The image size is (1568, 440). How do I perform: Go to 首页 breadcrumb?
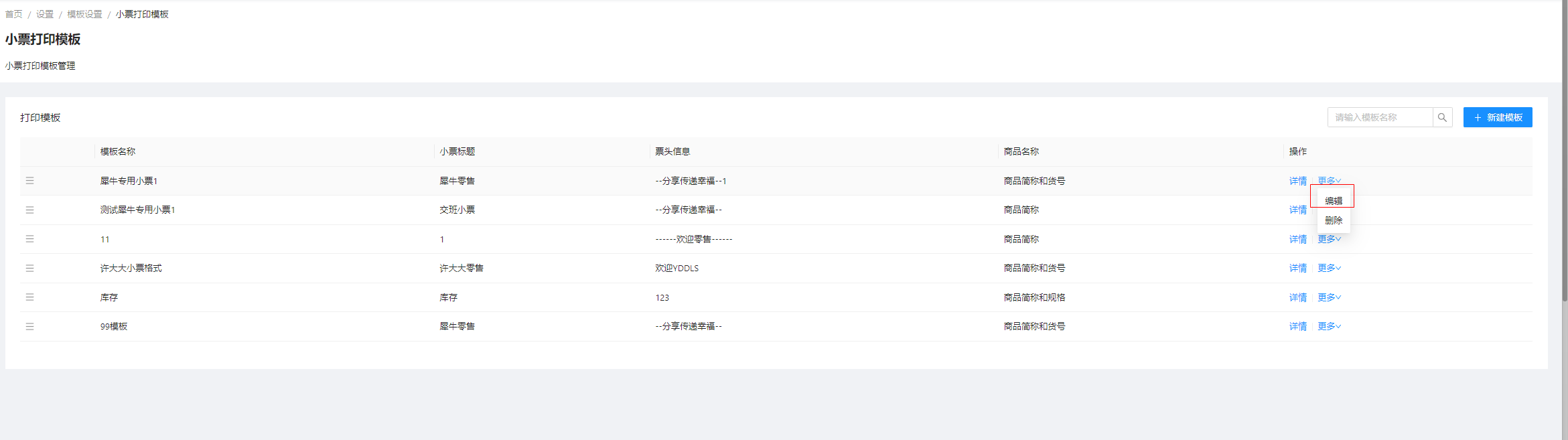[13, 14]
